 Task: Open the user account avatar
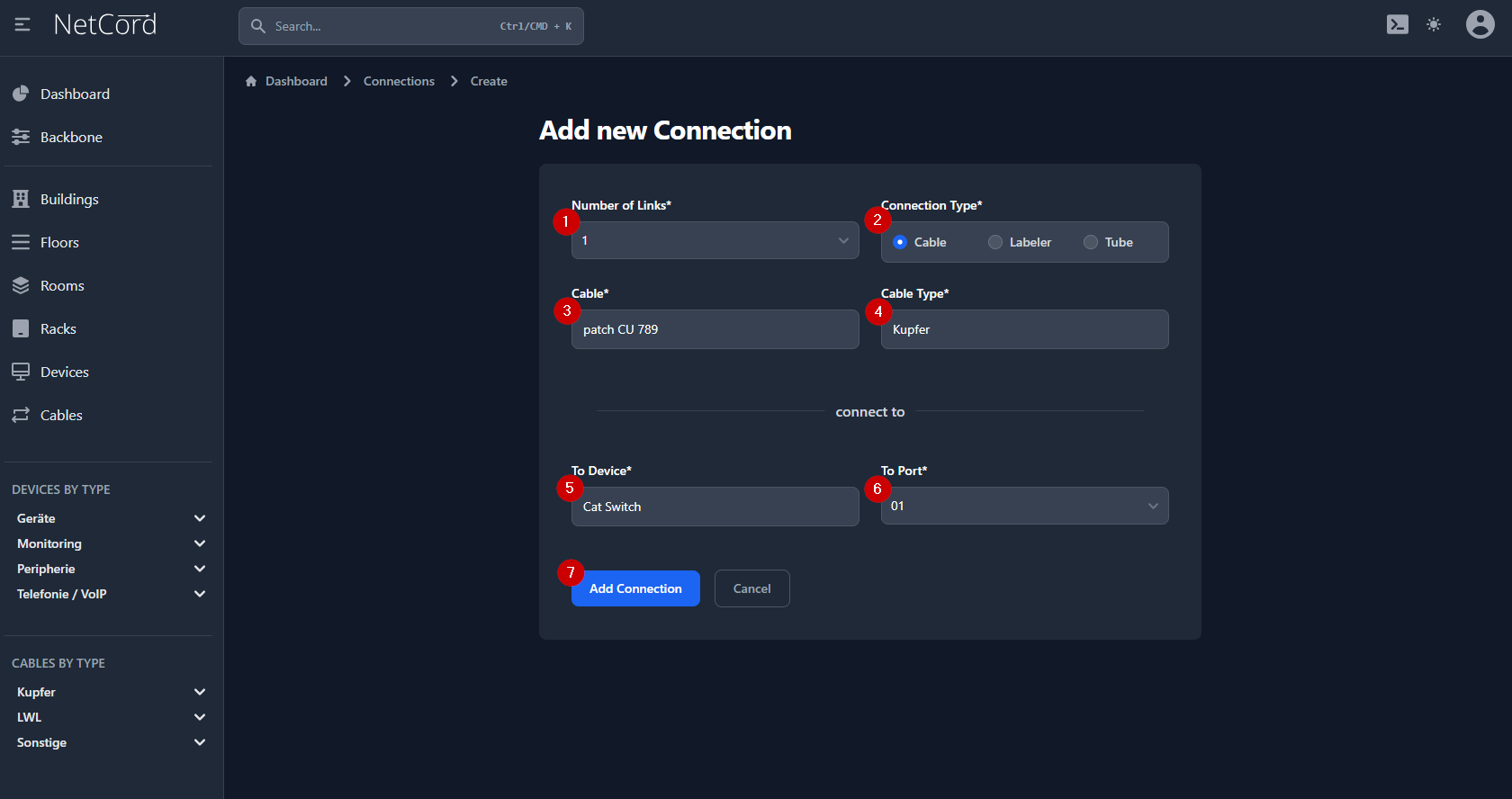(x=1480, y=25)
